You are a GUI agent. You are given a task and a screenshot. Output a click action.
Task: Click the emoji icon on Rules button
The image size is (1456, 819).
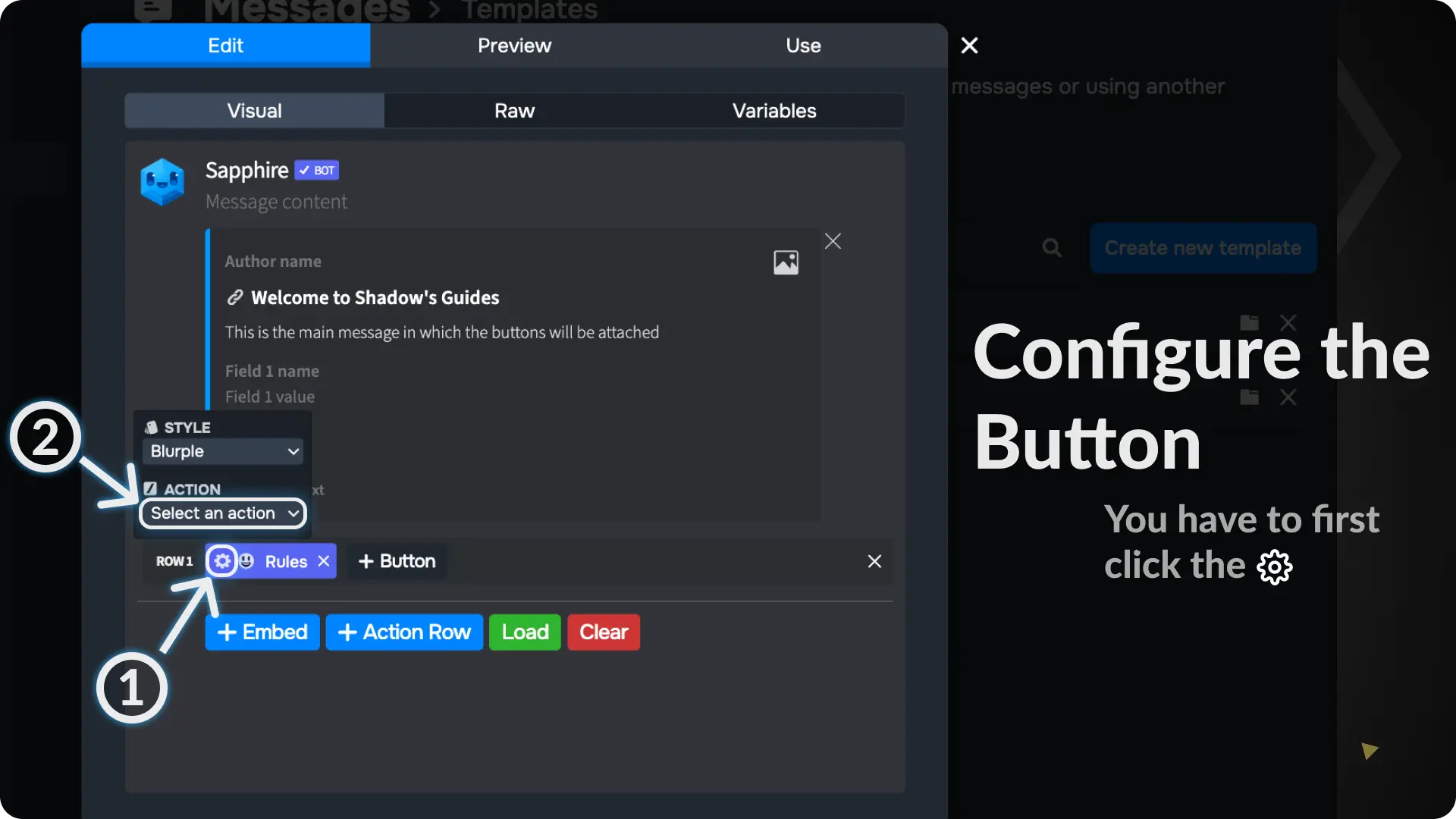tap(246, 561)
